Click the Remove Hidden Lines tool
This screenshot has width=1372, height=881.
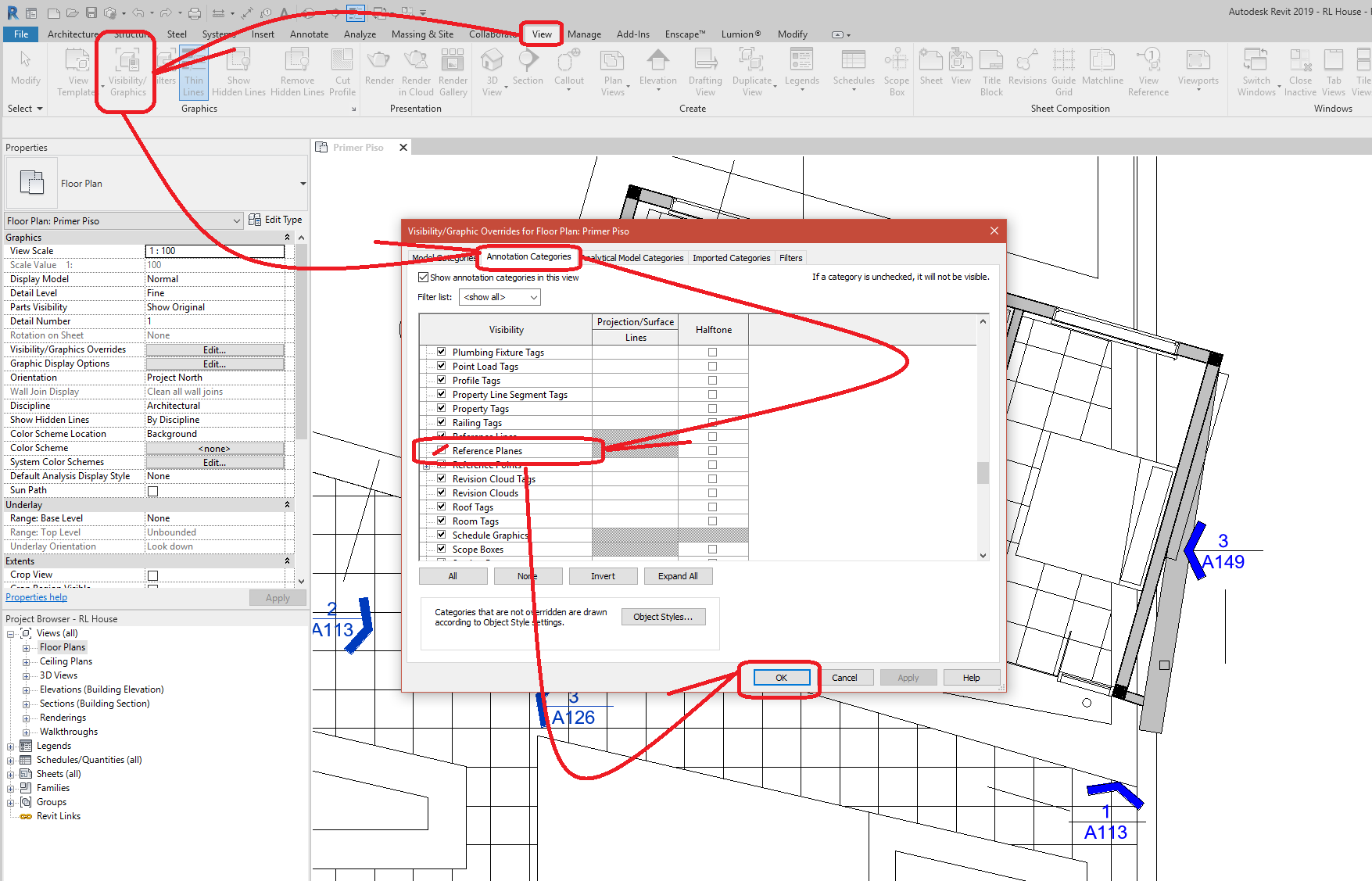tap(297, 72)
